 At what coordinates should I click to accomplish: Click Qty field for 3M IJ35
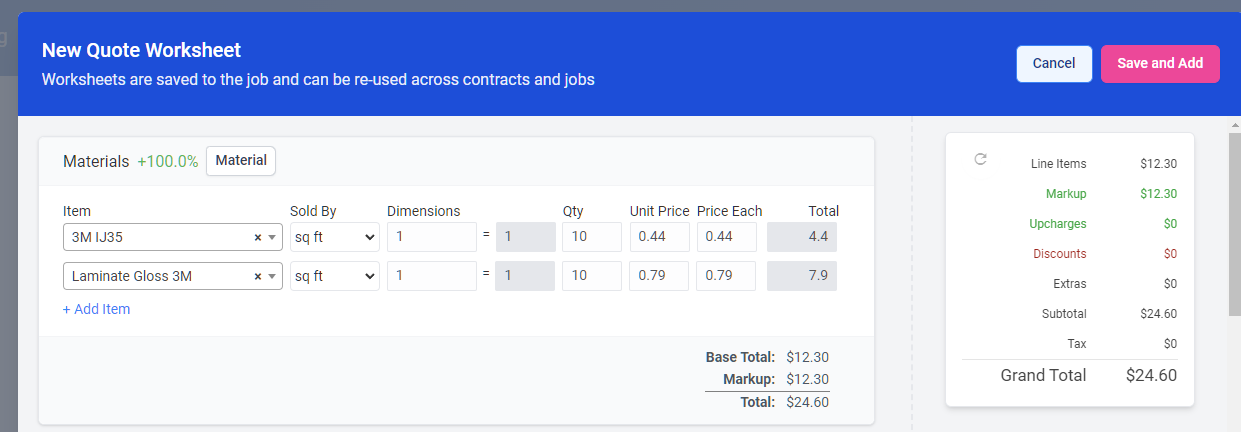pos(592,237)
